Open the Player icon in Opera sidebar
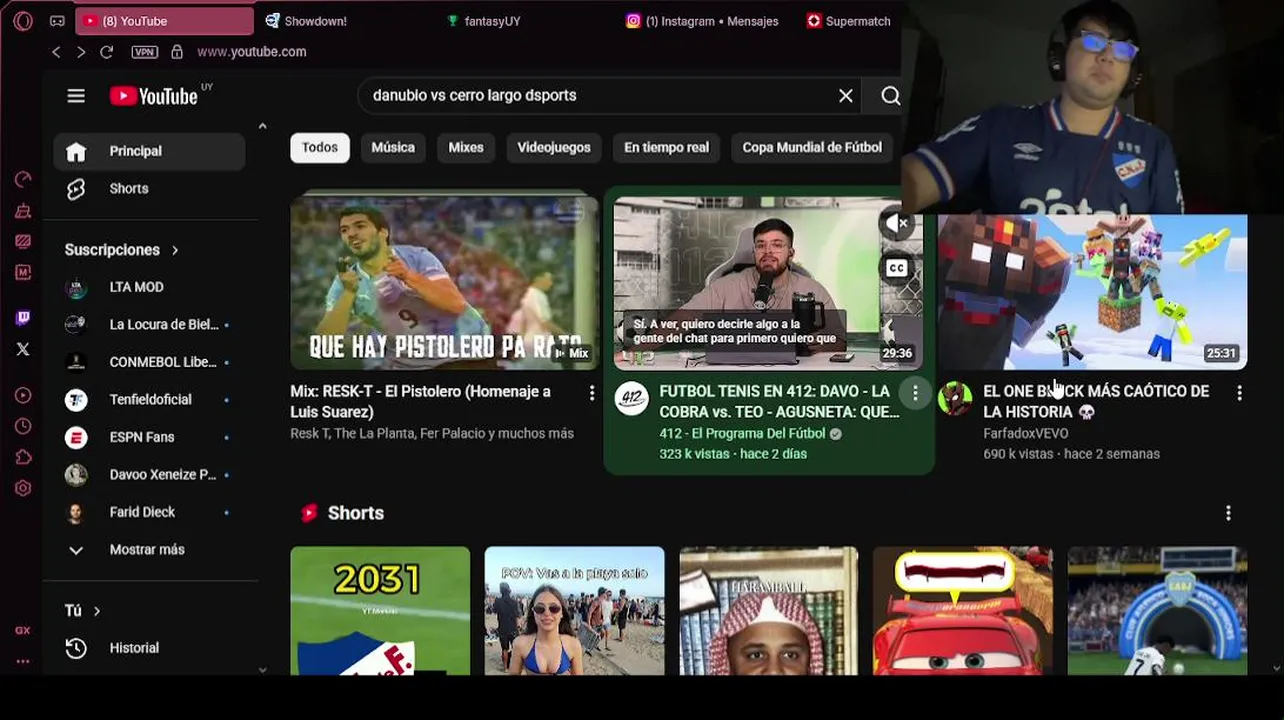The width and height of the screenshot is (1284, 720). coord(23,396)
